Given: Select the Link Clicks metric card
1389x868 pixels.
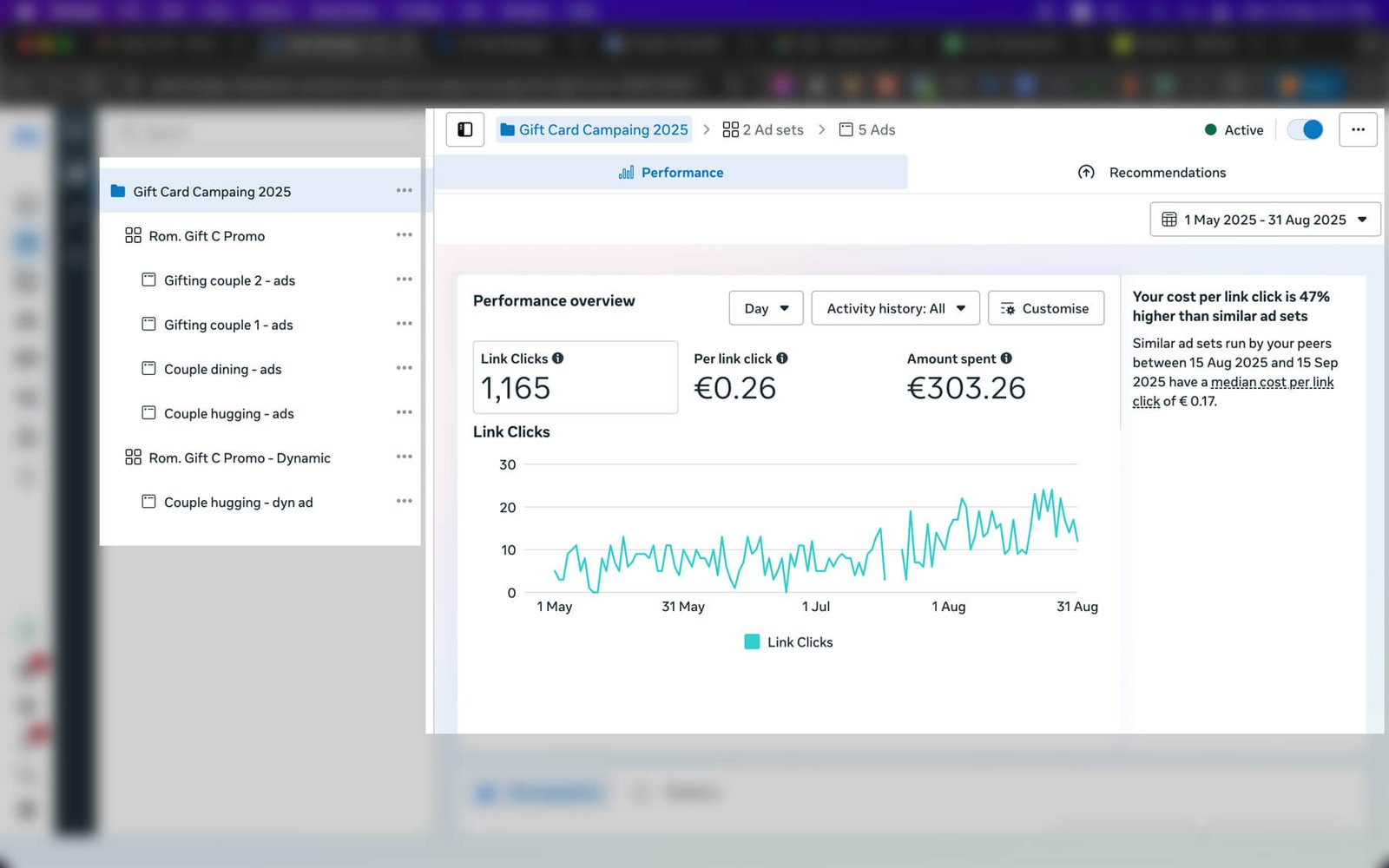Looking at the screenshot, I should tap(575, 377).
